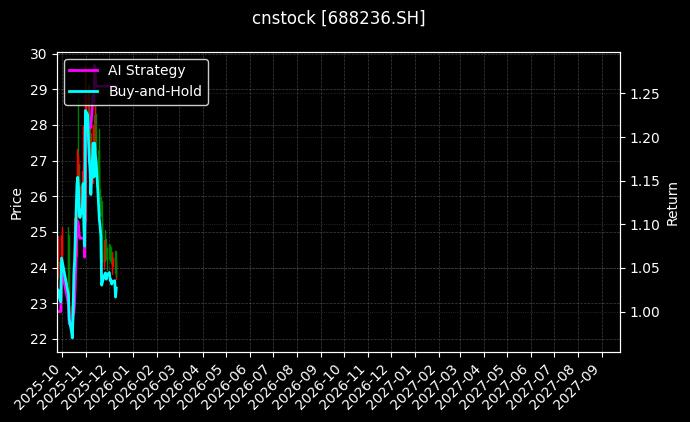
Task: Select the 2026-01 date label
Action: pyautogui.click(x=114, y=383)
